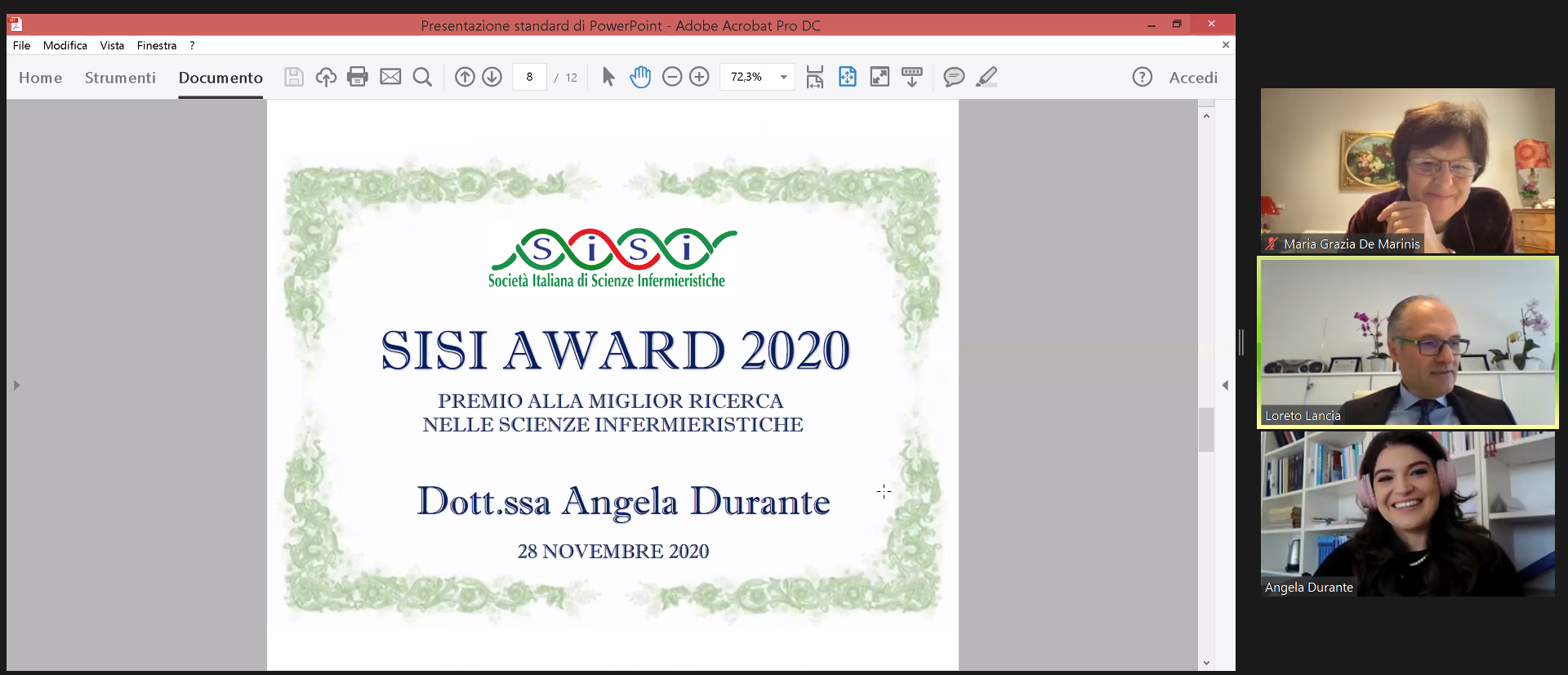Click the vertical scrollbar thumb
This screenshot has height=675, width=1568.
coord(1206,429)
